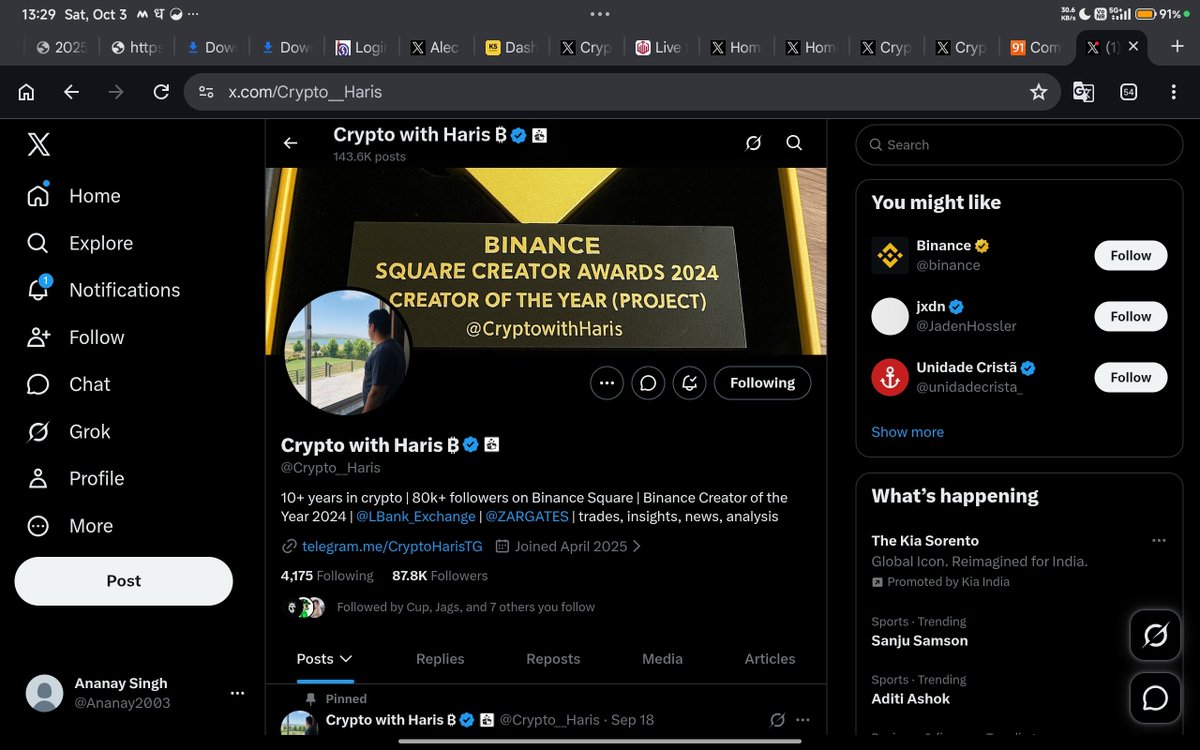Screen dimensions: 1200x750
Task: Go back using profile header arrow
Action: coord(290,143)
